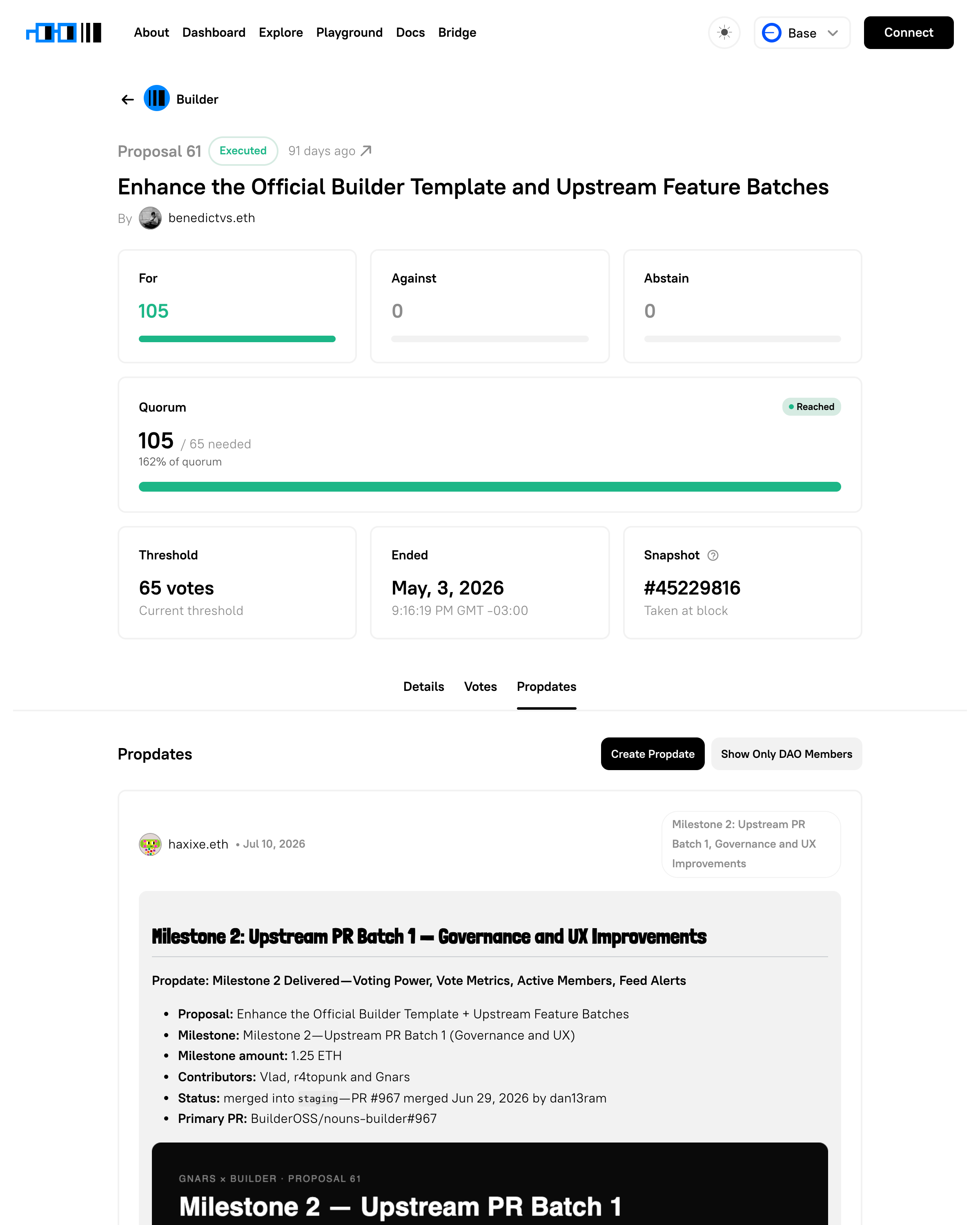Click the Create Propdate button

(652, 754)
